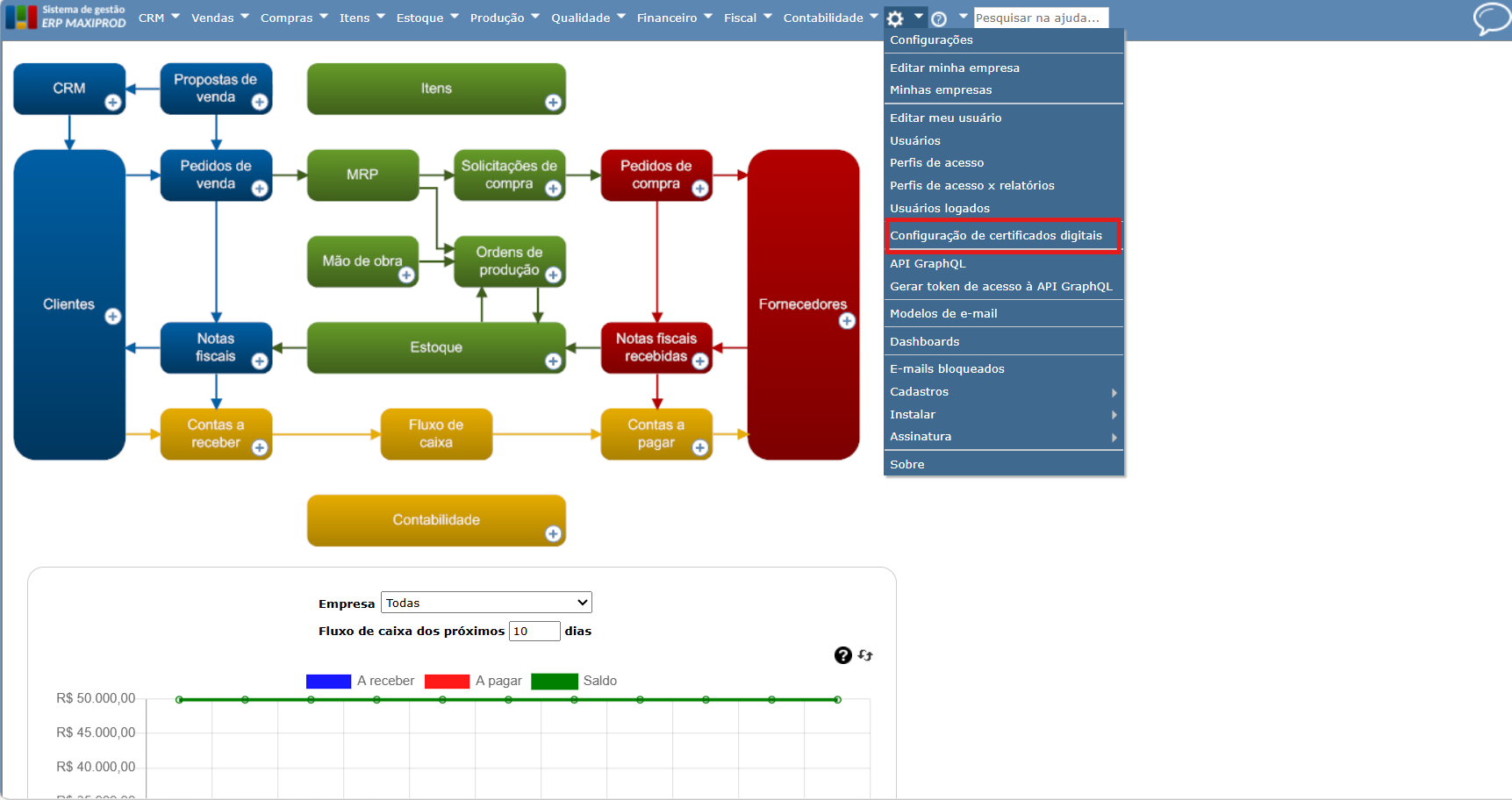The height and width of the screenshot is (800, 1512).
Task: Click plus icon on blue Notas fiscais block
Action: (x=260, y=361)
